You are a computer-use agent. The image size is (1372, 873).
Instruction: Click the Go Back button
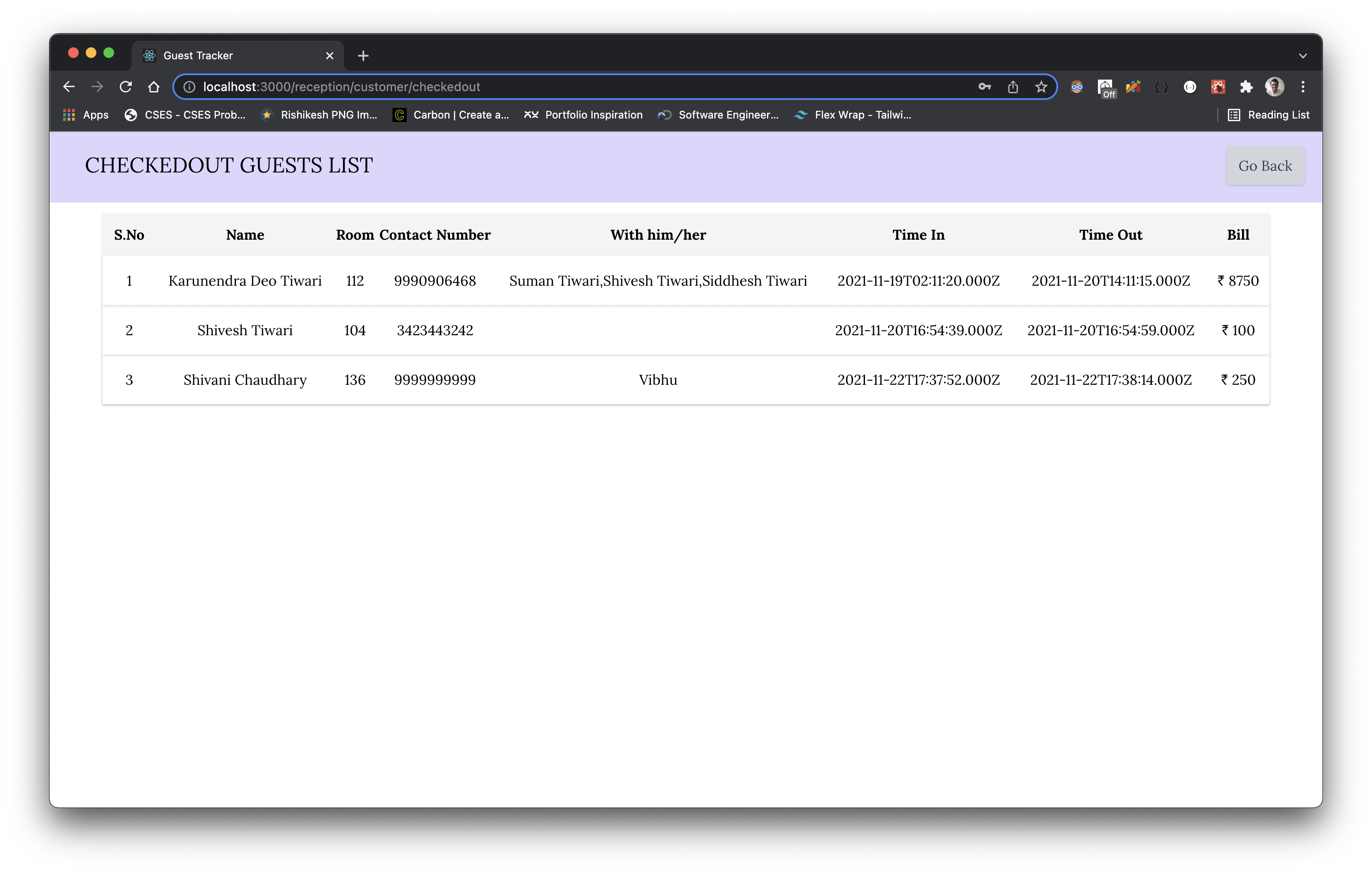click(1265, 166)
